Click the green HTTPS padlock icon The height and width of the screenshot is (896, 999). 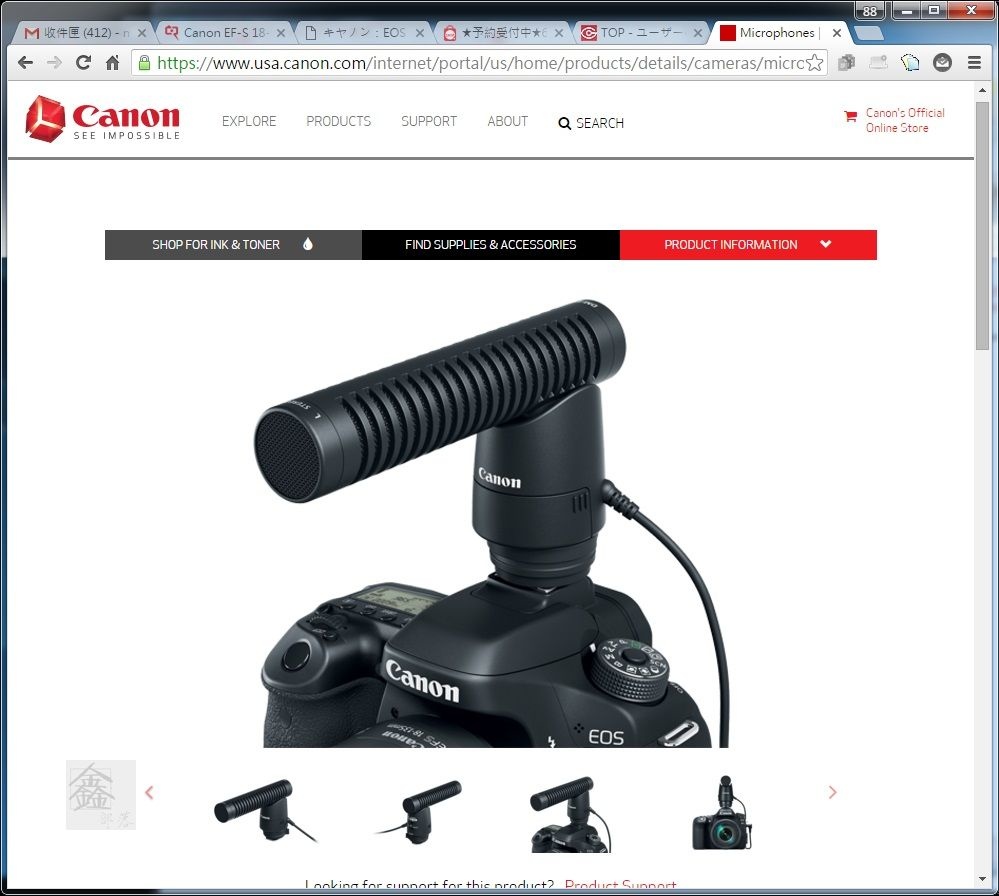click(x=145, y=62)
